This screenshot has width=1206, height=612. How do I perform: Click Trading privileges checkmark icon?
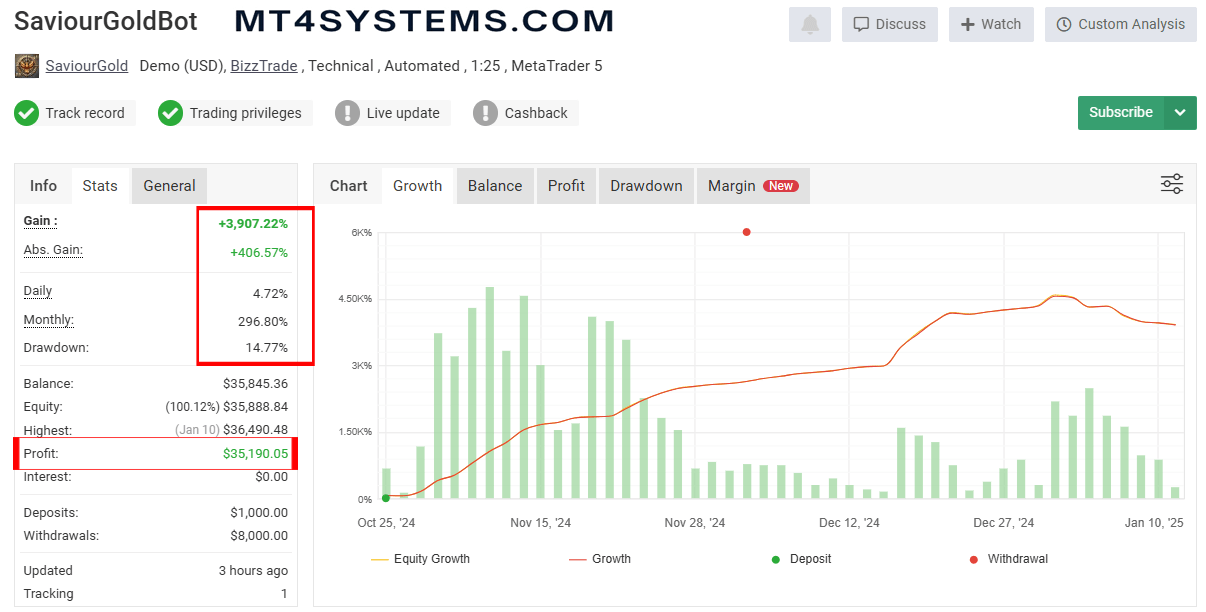171,113
